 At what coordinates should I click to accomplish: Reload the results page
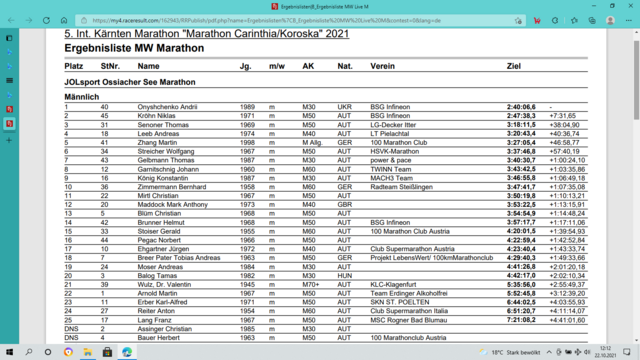(46, 20)
